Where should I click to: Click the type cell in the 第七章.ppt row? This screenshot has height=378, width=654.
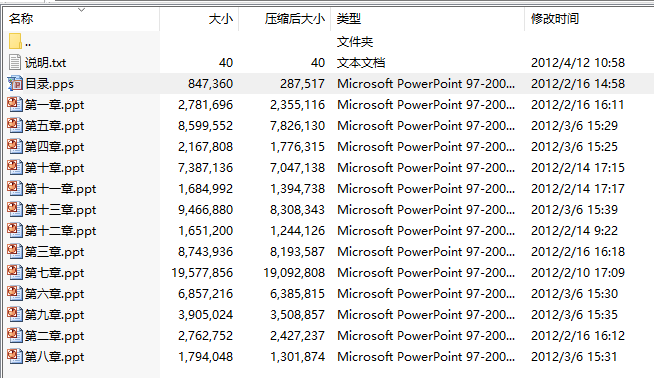tap(426, 273)
